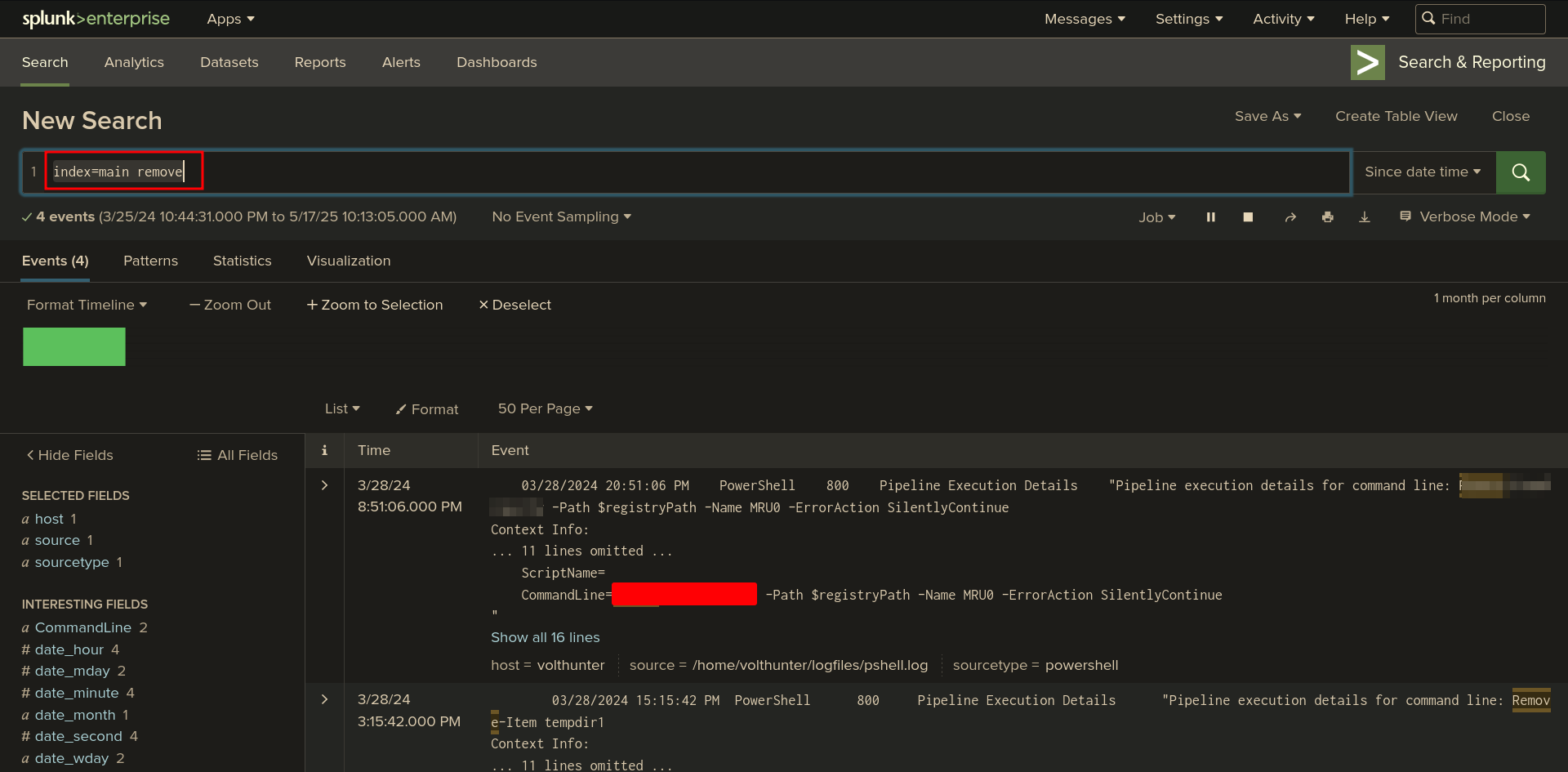Select the sourcetype field
Screen dimensions: 1568x772
(72, 562)
